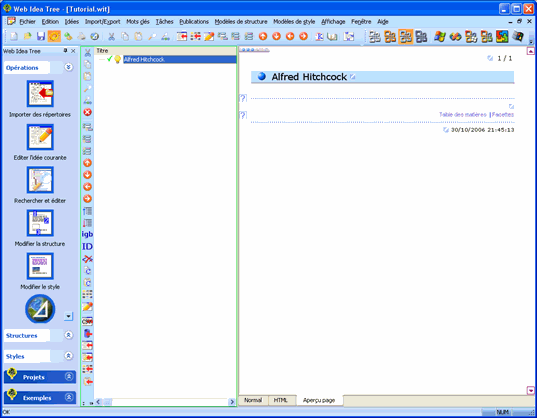Click the 'ID' icon in vertical toolbar

[87, 246]
